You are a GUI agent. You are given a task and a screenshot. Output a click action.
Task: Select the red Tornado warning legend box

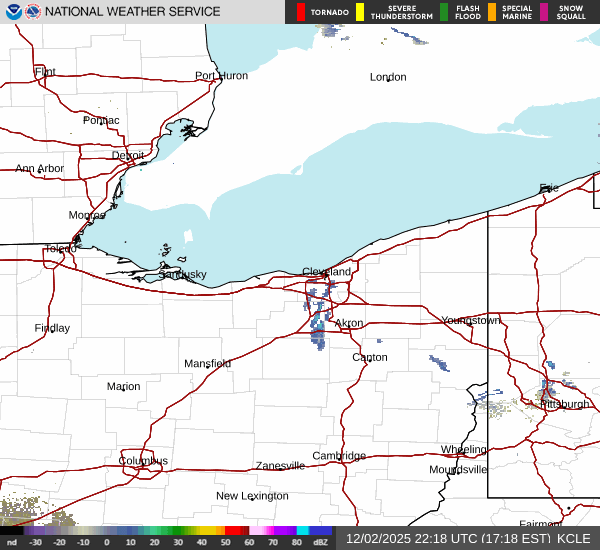tap(301, 12)
